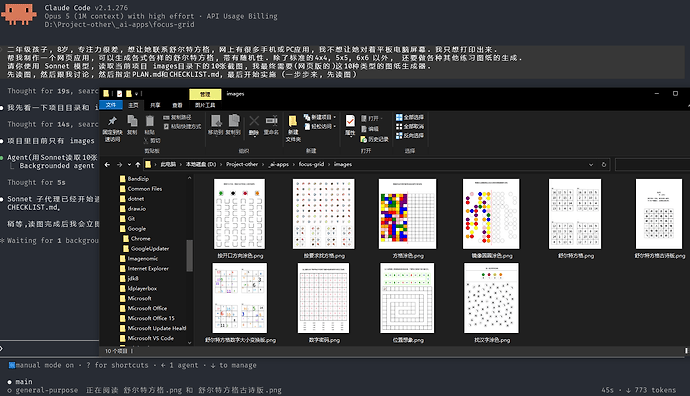Click focus-grid in the breadcrumb path
The image size is (690, 396).
(x=311, y=164)
